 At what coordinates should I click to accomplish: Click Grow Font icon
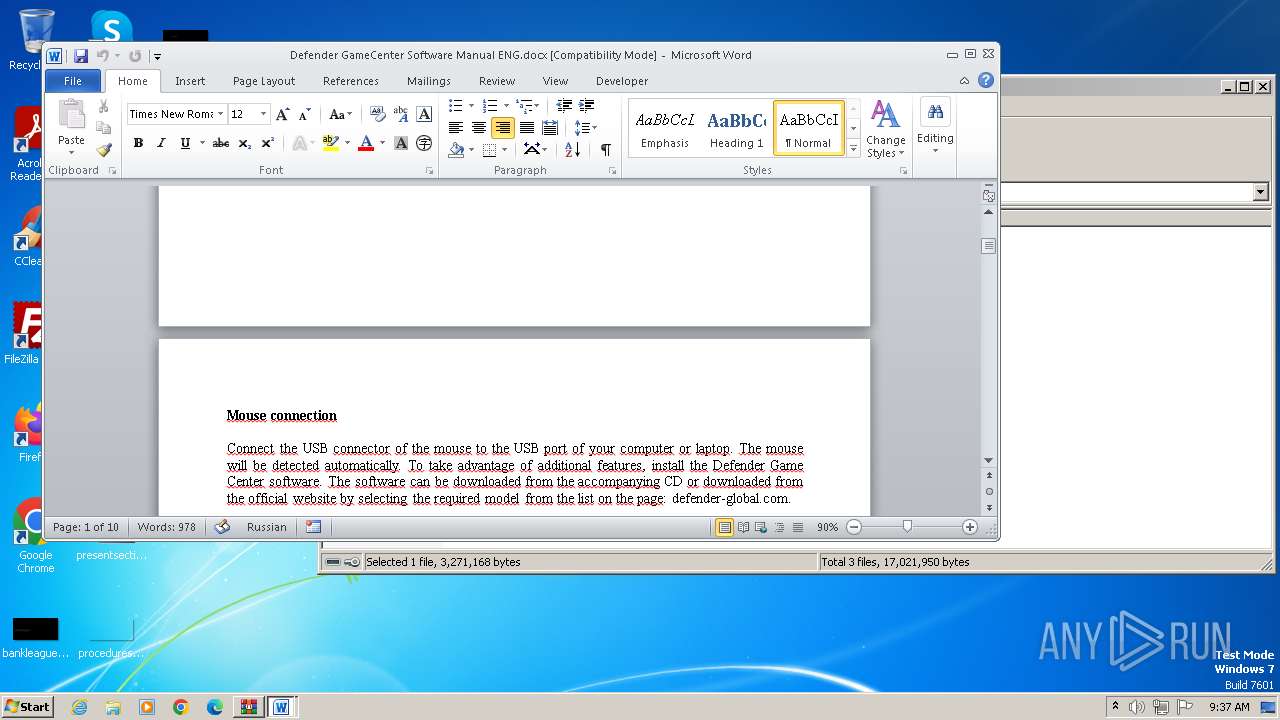283,114
